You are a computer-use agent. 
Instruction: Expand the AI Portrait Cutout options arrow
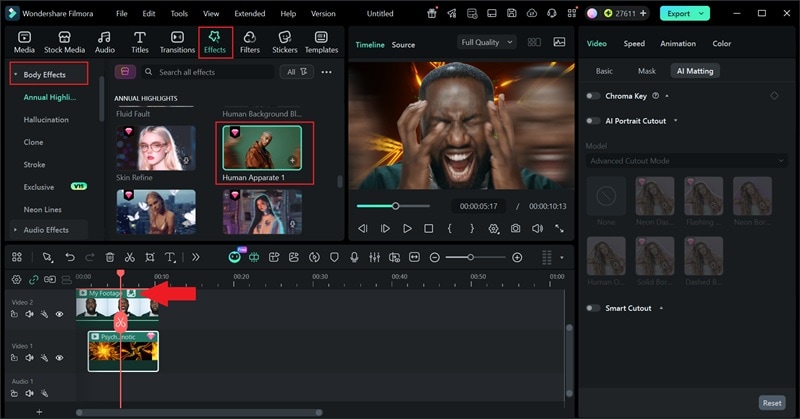[676, 121]
